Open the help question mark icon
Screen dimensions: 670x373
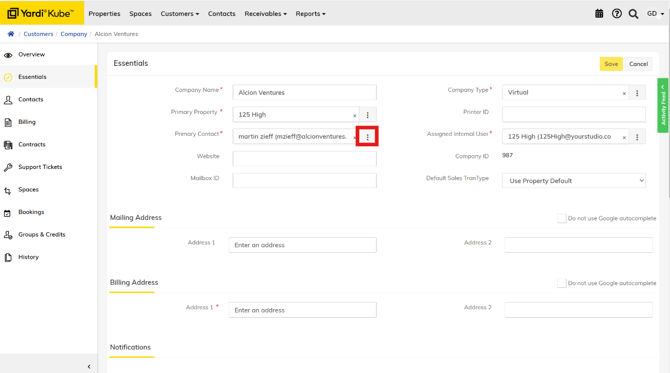[617, 14]
